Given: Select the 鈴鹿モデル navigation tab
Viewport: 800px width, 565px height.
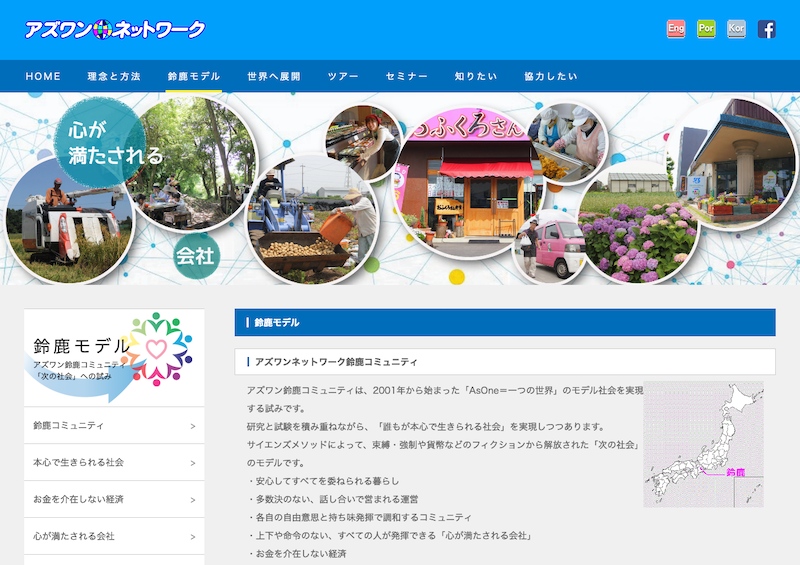Looking at the screenshot, I should [194, 76].
